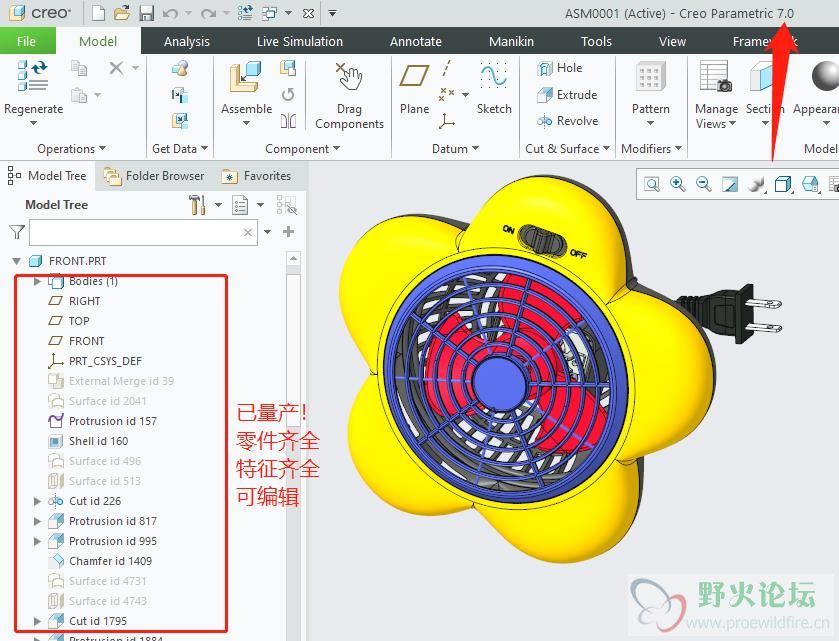This screenshot has width=839, height=641.
Task: Select TOP datum plane in tree
Action: point(69,321)
